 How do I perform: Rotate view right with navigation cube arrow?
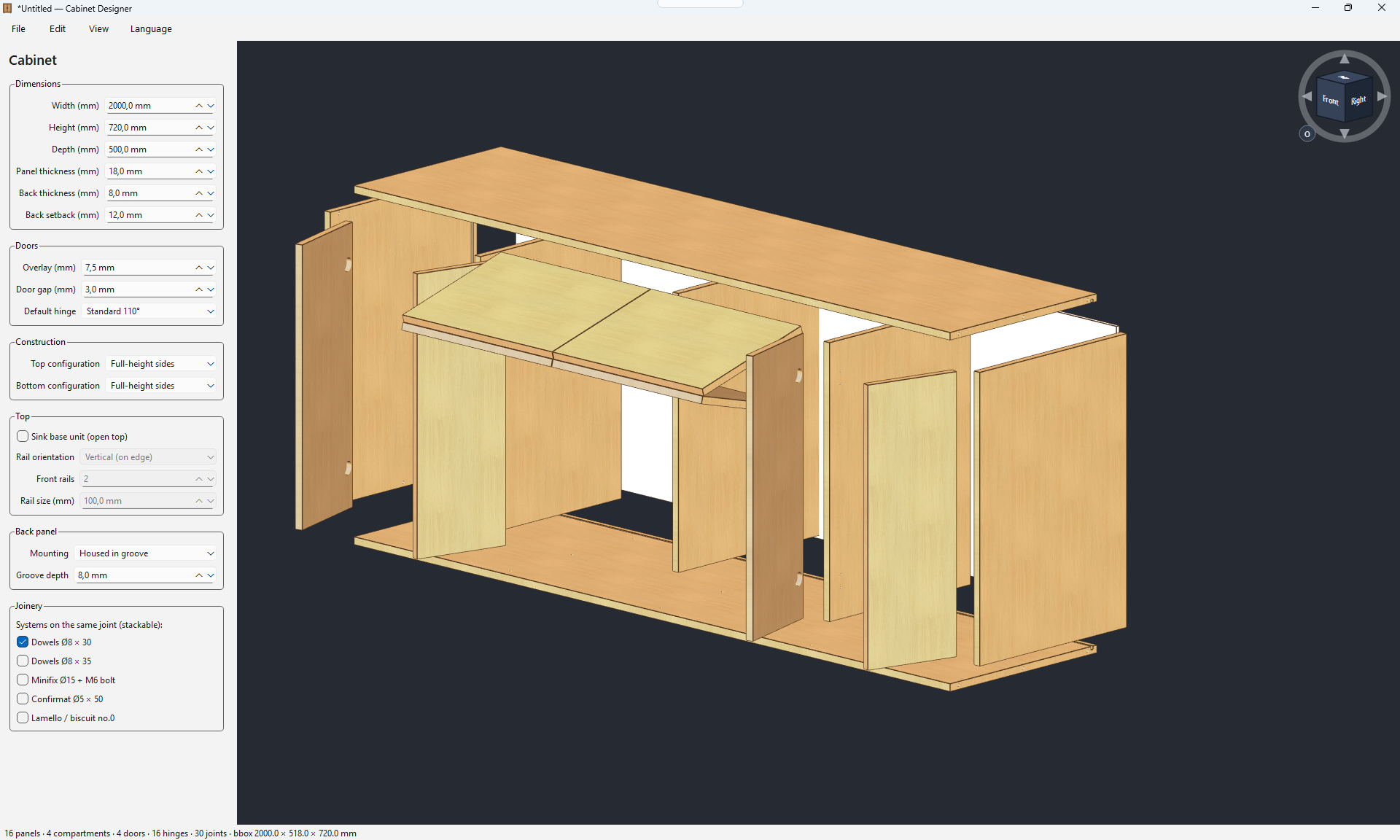coord(1382,96)
